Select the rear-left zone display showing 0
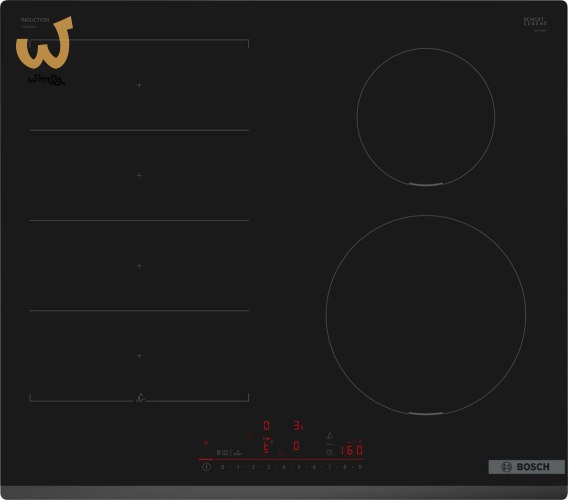 click(267, 425)
